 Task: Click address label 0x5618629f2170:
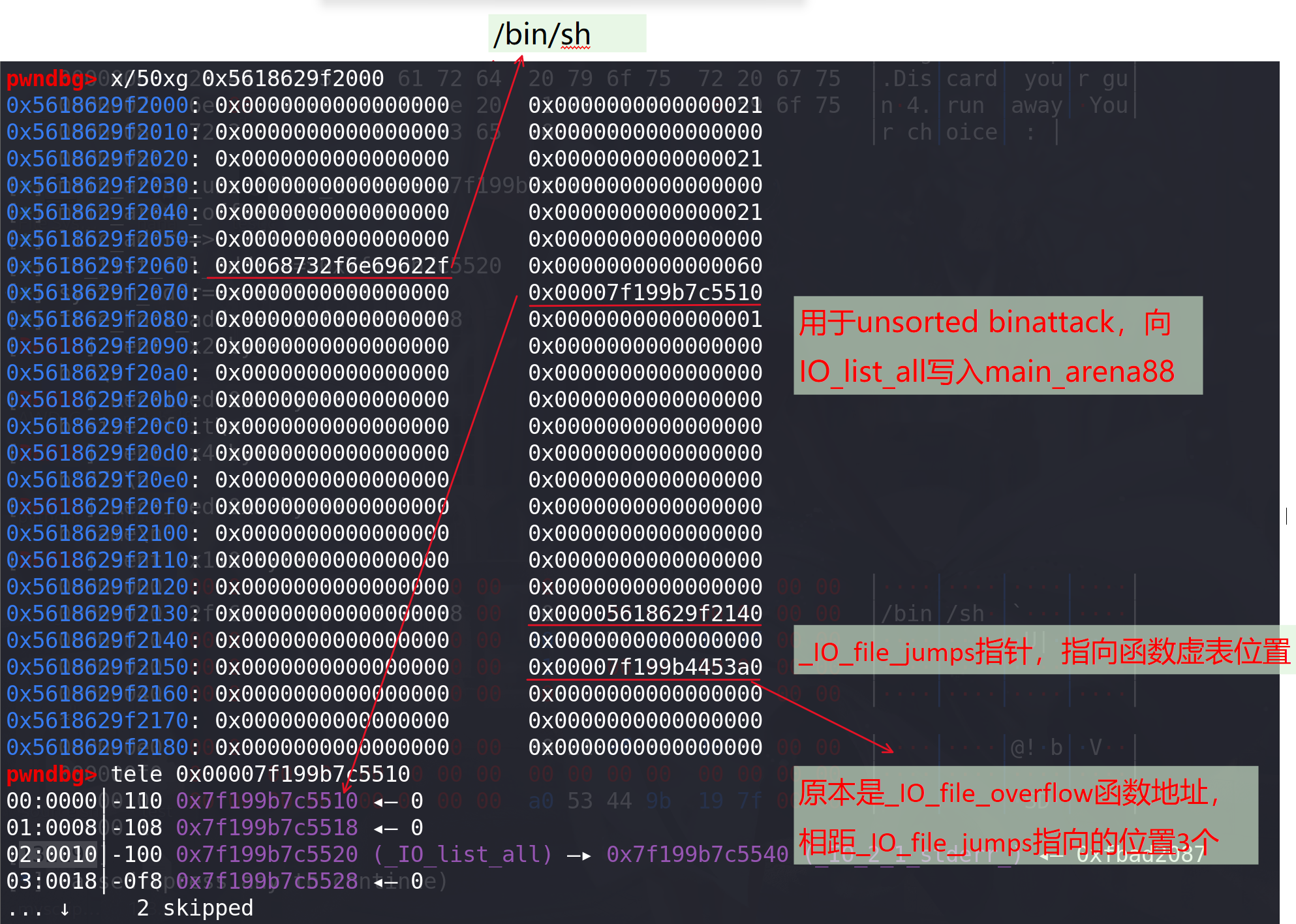coord(104,720)
